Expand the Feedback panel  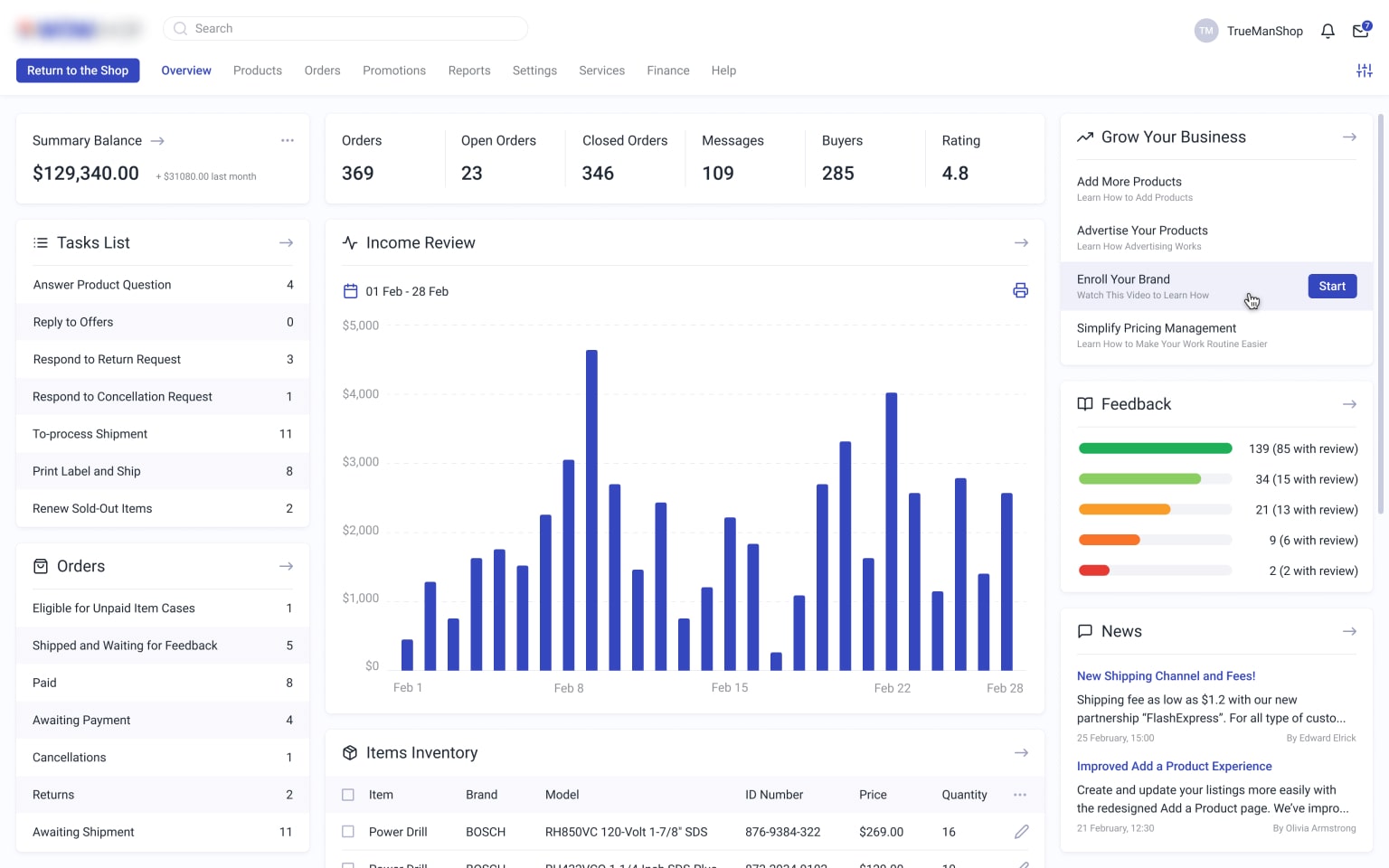[1349, 404]
